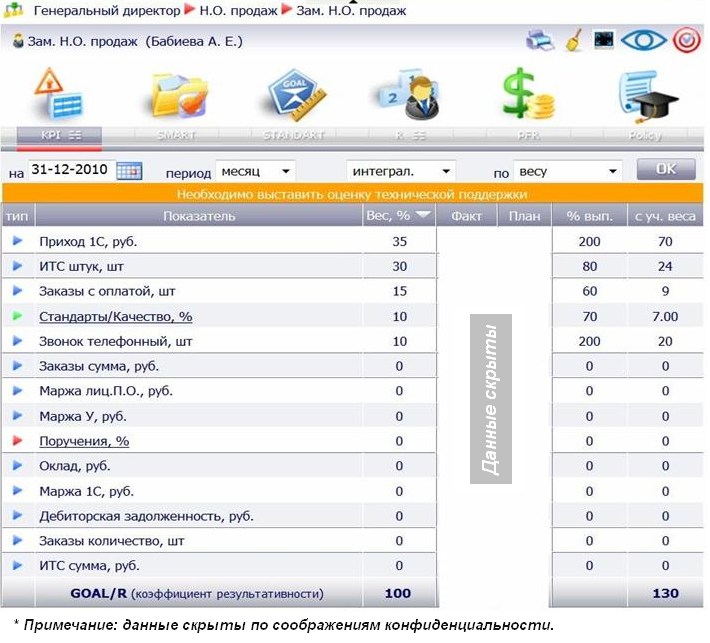Switch to the Policy tab
The width and height of the screenshot is (710, 643).
click(646, 135)
